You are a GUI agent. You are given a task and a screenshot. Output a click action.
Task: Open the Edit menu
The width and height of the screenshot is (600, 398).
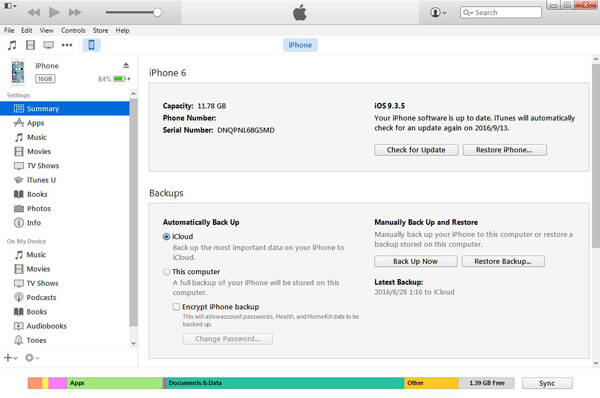coord(26,30)
